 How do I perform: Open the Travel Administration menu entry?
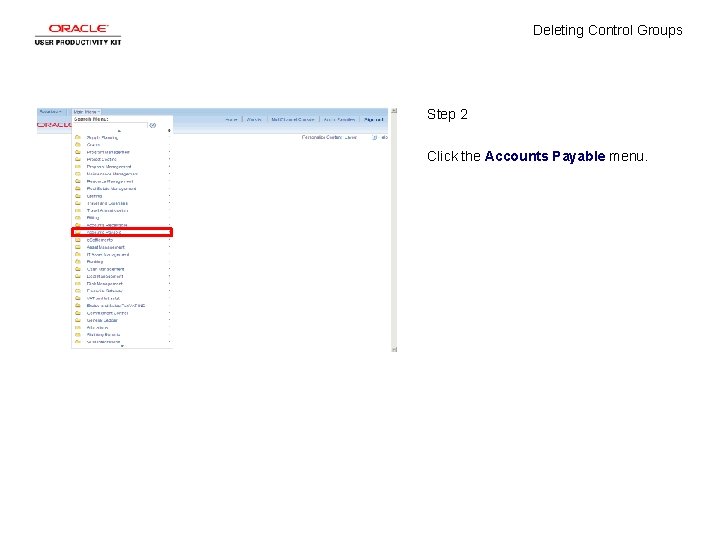click(x=107, y=211)
